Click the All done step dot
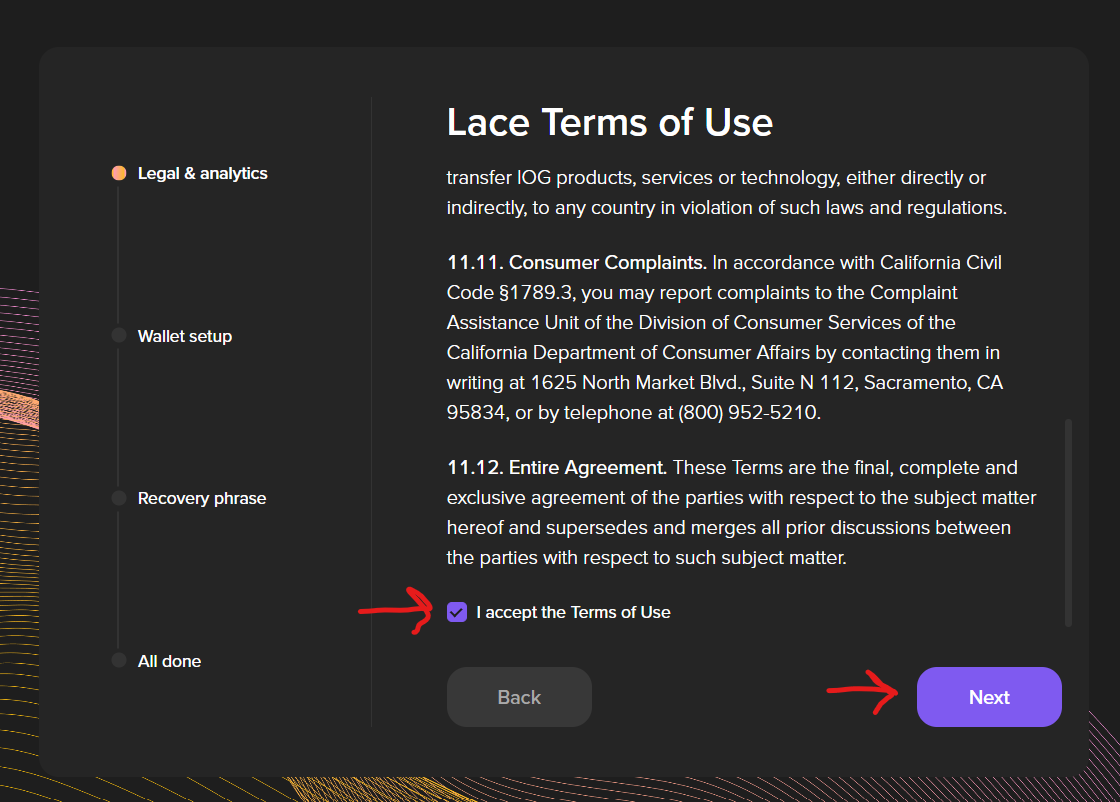The image size is (1120, 802). (119, 660)
